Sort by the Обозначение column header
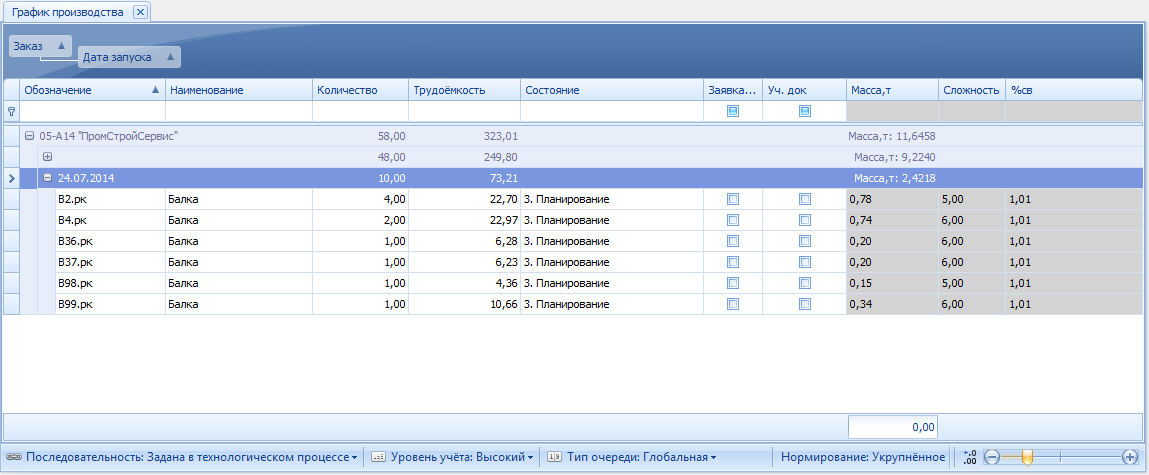Viewport: 1149px width, 475px height. (x=92, y=90)
